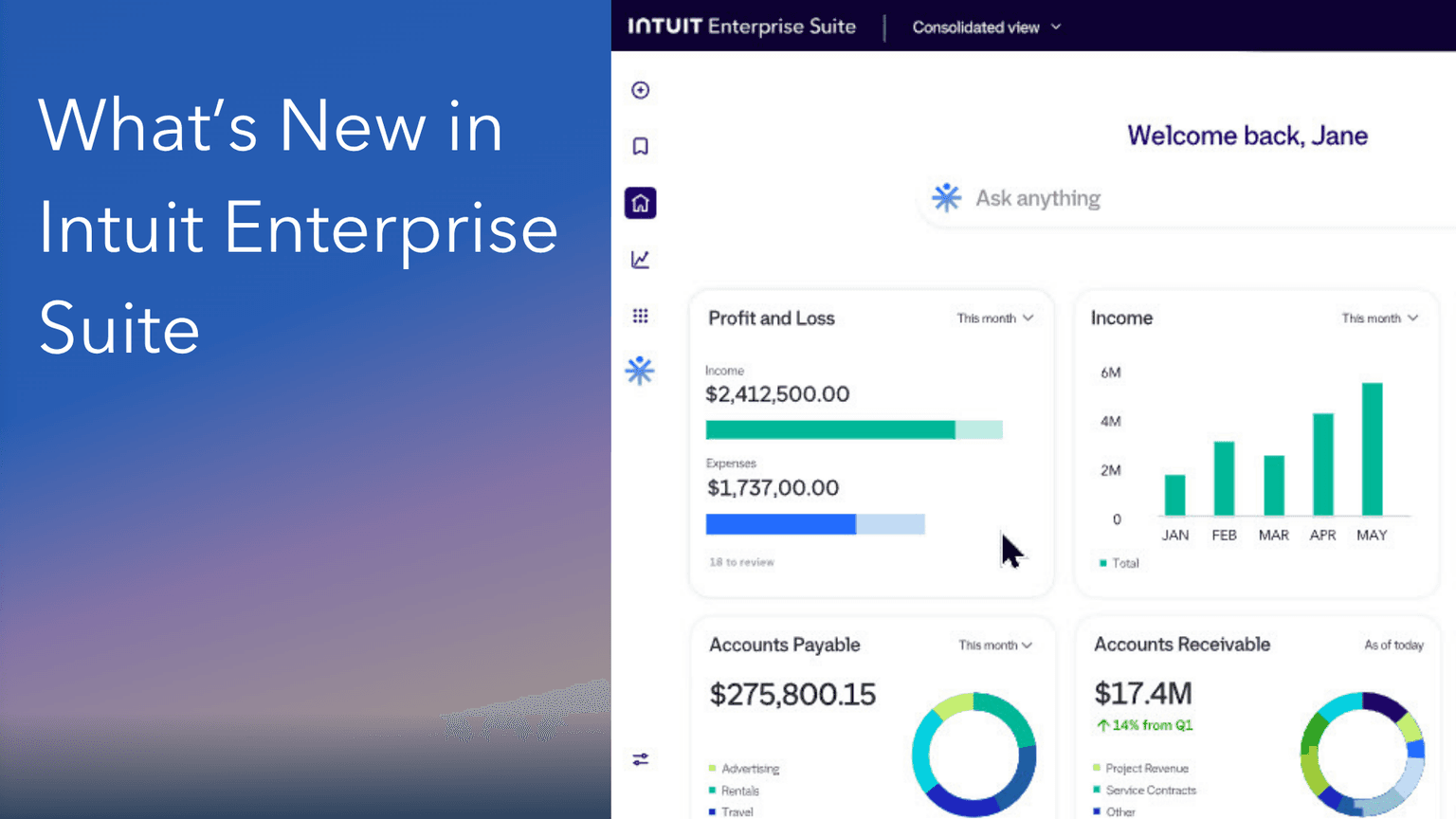
Task: Click the As of today label
Action: tap(1393, 645)
